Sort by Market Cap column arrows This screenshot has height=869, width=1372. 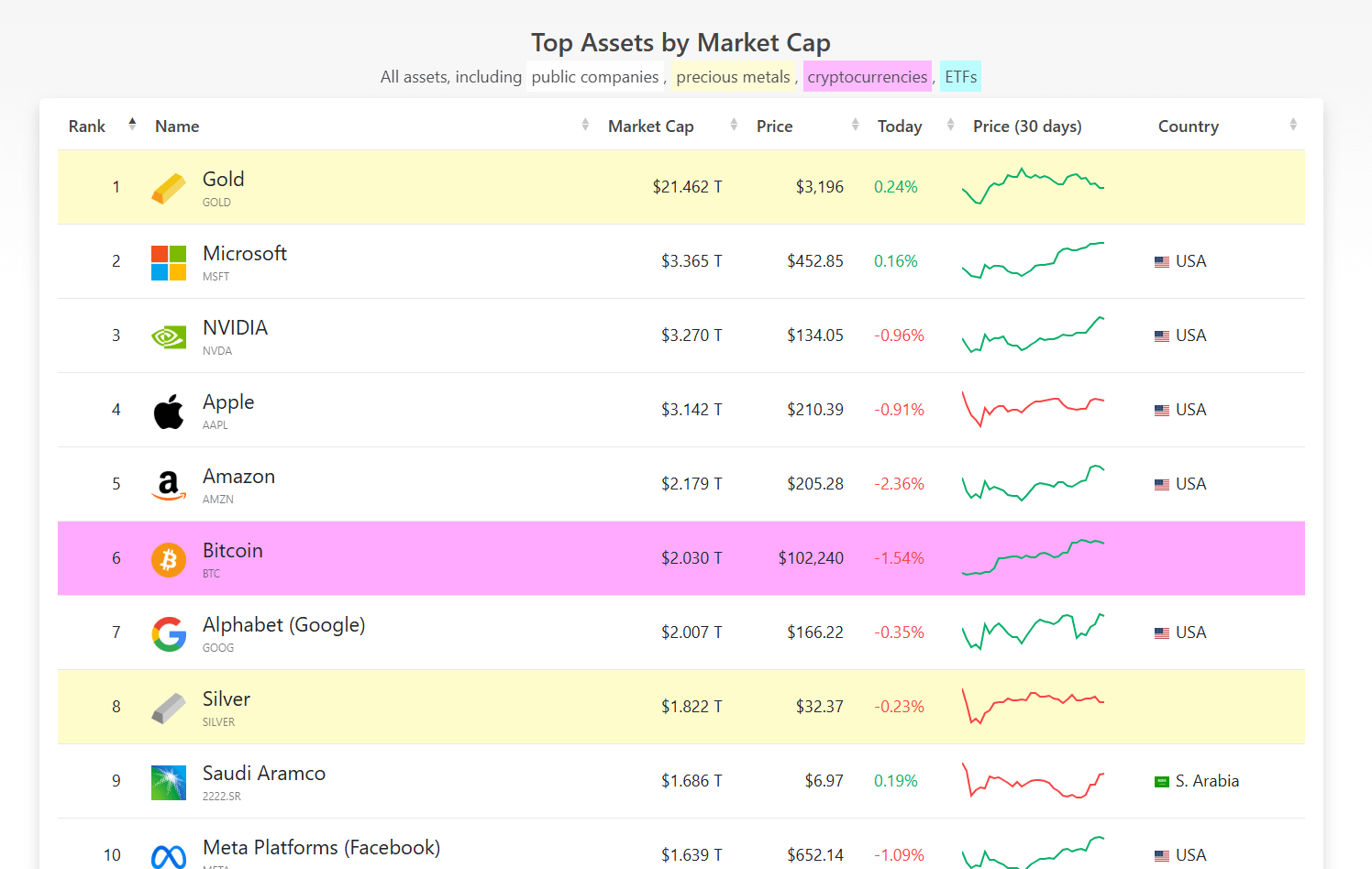click(734, 125)
